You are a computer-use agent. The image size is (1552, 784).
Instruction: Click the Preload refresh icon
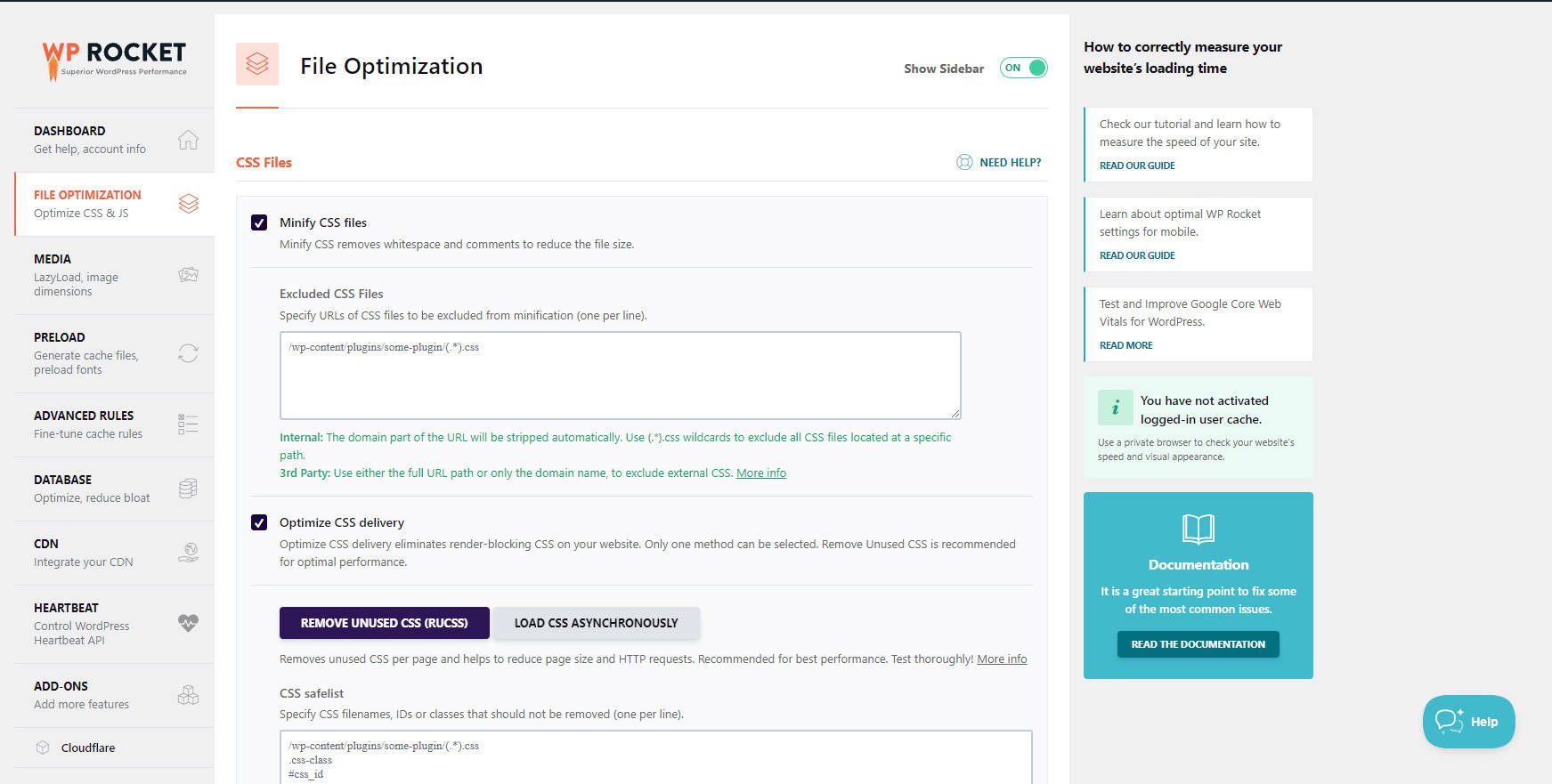pos(188,353)
